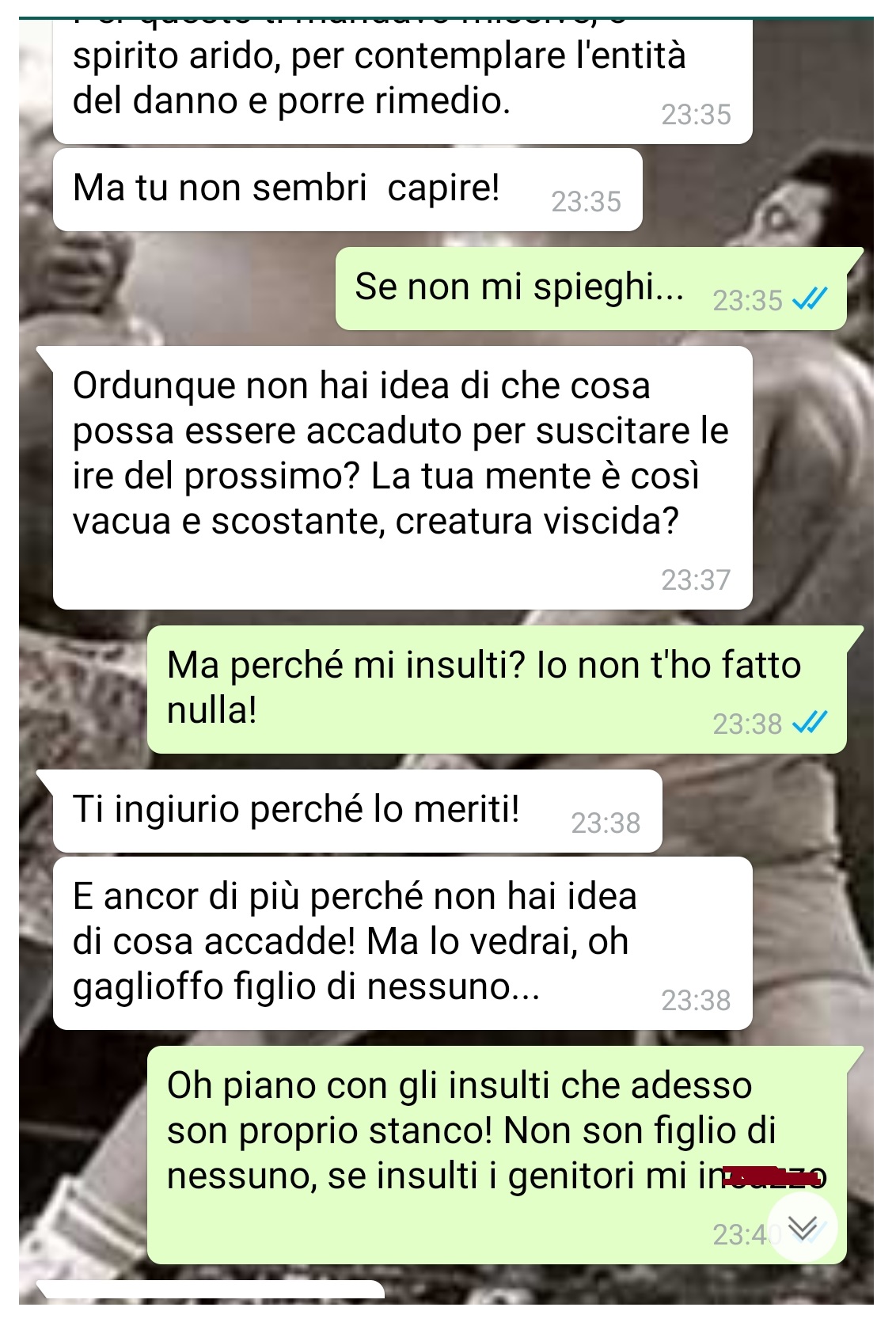Tap the scroll-to-bottom double chevron button
Viewport: 896px width, 1330px height.
coord(803,1227)
